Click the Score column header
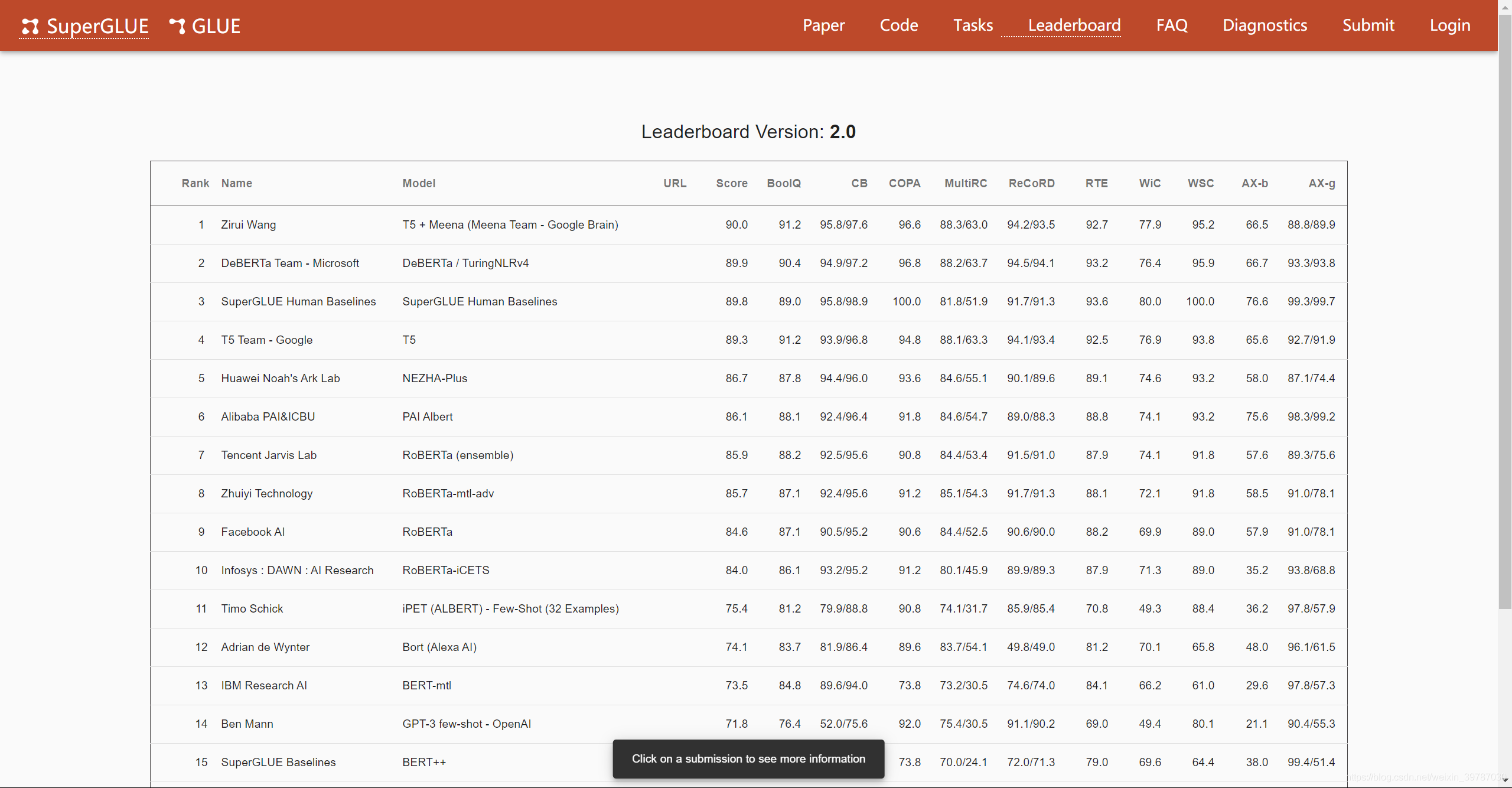1512x788 pixels. tap(732, 183)
